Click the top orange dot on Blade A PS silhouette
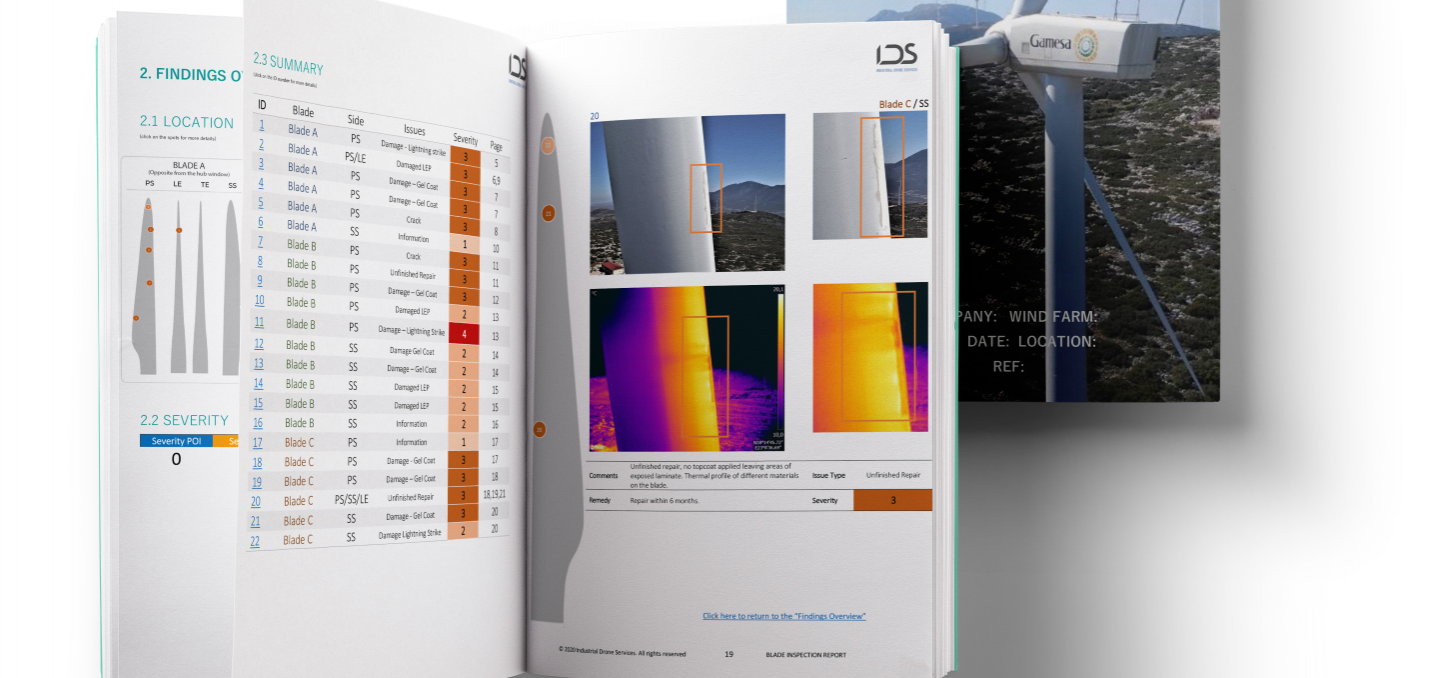The height and width of the screenshot is (678, 1431). [x=149, y=207]
